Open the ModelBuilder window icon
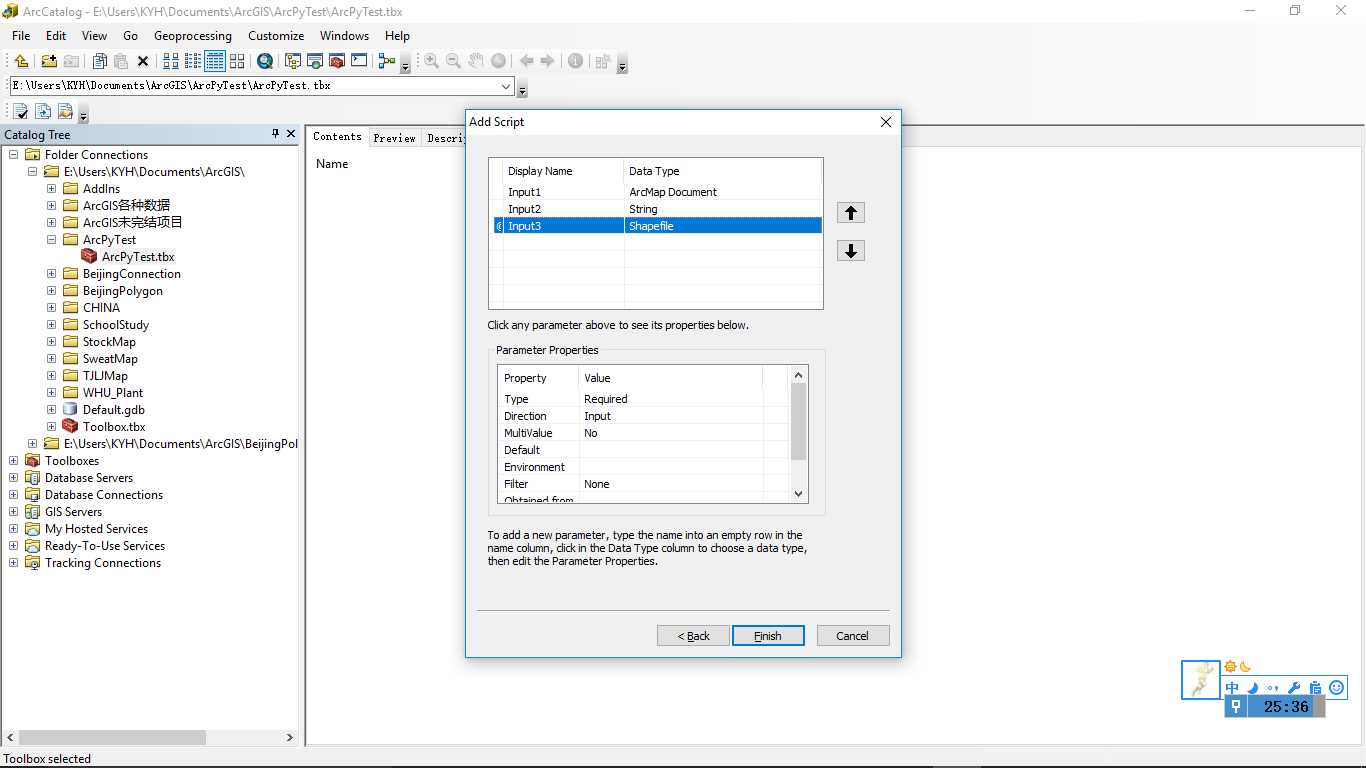Screen dimensions: 1366x768 coord(387,61)
